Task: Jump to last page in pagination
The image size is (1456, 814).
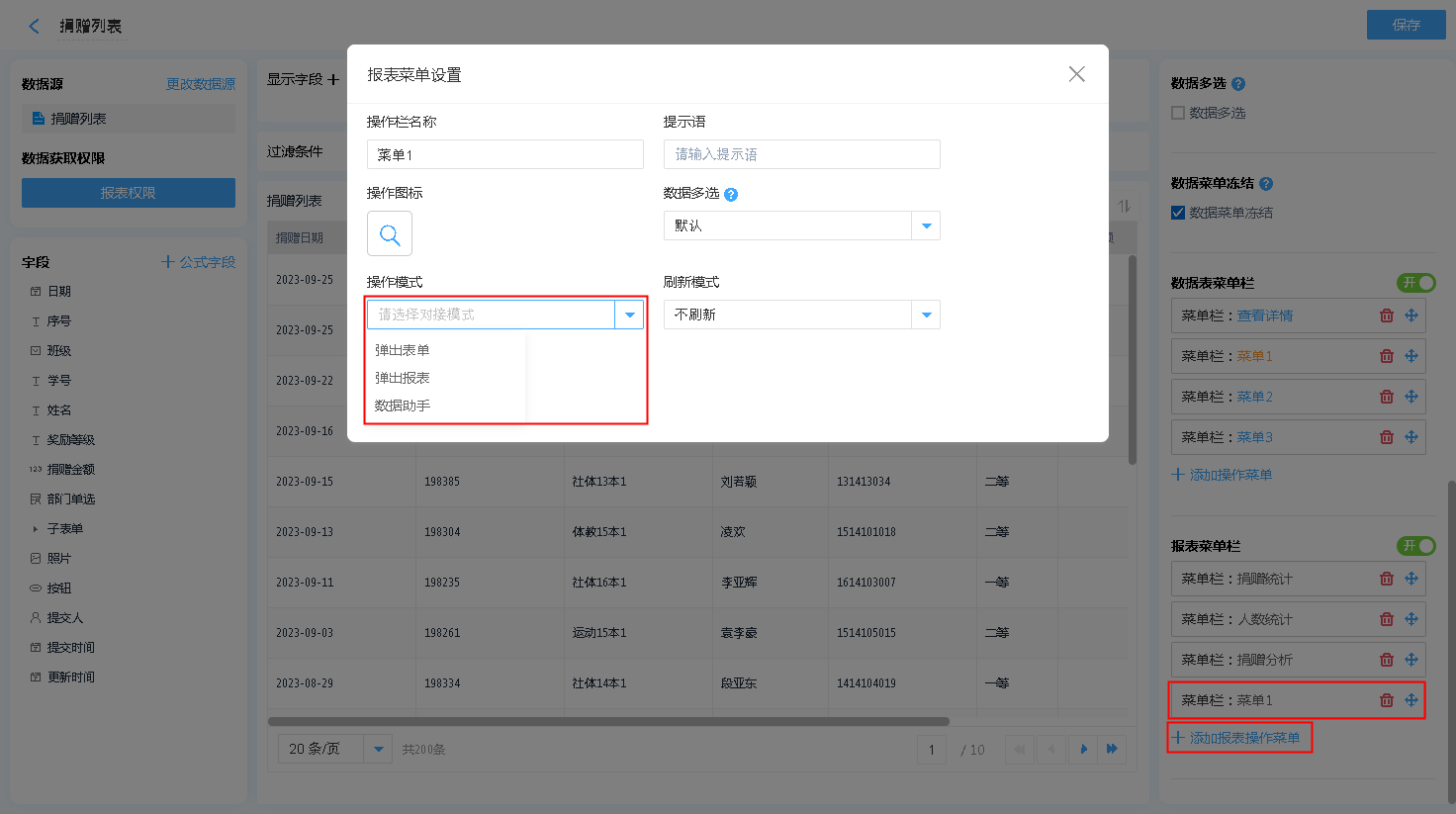Action: point(1112,749)
